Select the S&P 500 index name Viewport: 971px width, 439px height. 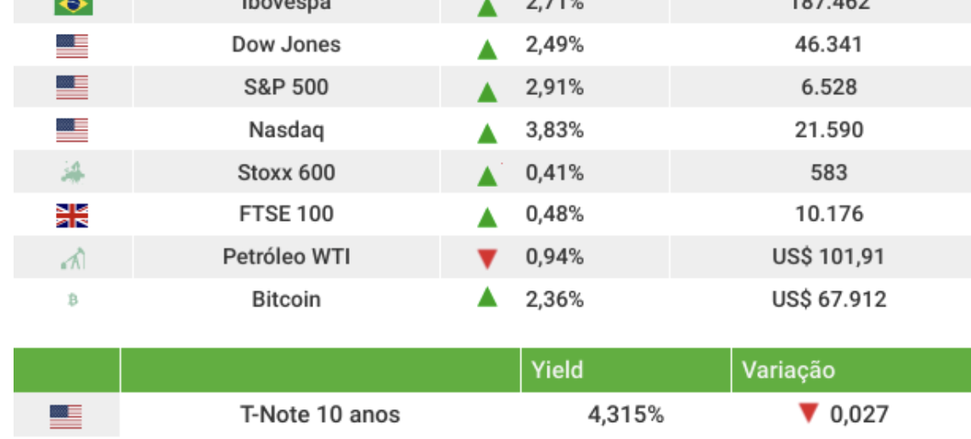point(286,87)
